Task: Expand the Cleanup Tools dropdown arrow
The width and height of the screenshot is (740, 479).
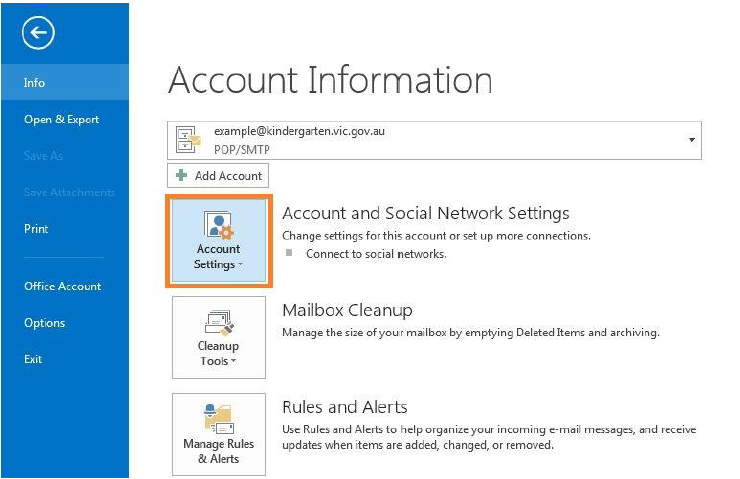Action: 234,362
